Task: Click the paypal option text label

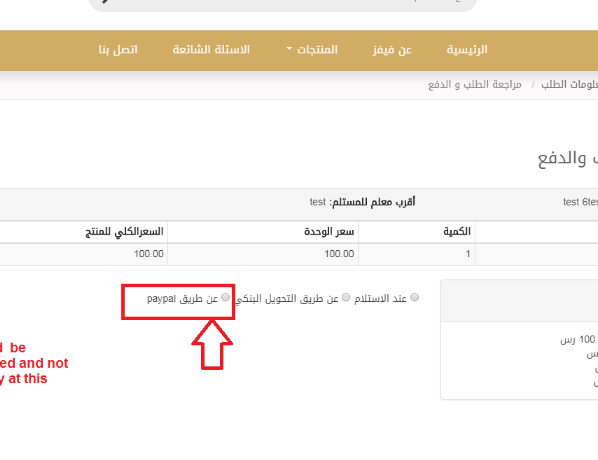Action: coord(182,298)
